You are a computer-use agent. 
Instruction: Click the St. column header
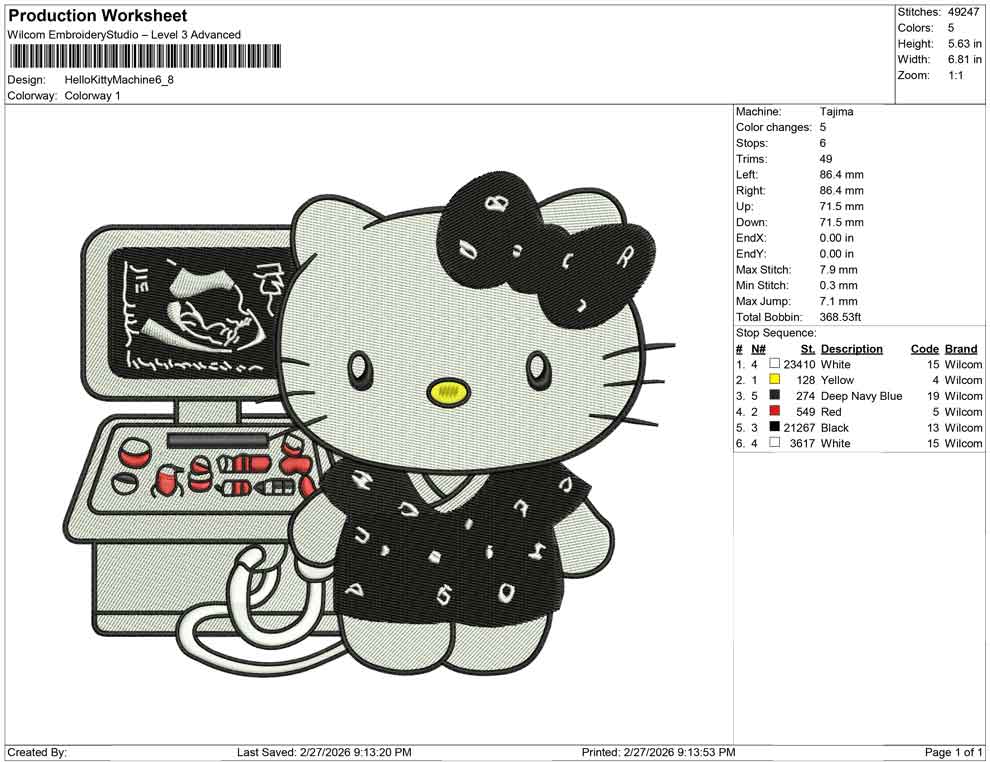pyautogui.click(x=806, y=348)
